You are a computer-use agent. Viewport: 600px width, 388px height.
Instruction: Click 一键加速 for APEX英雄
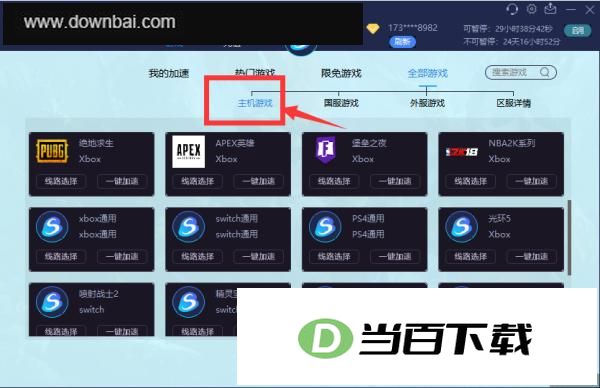coord(259,181)
